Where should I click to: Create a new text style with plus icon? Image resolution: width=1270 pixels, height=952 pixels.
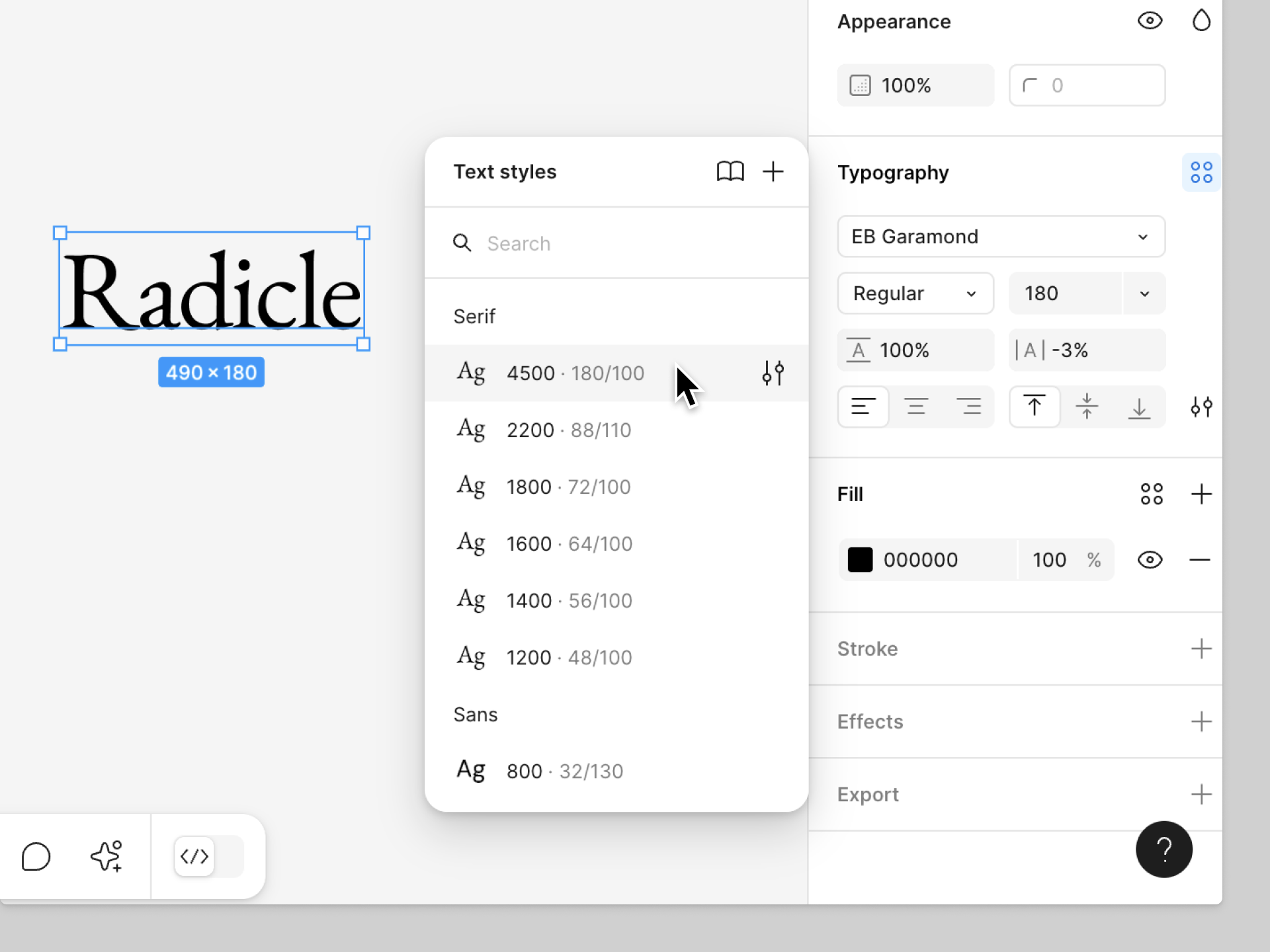pos(773,171)
